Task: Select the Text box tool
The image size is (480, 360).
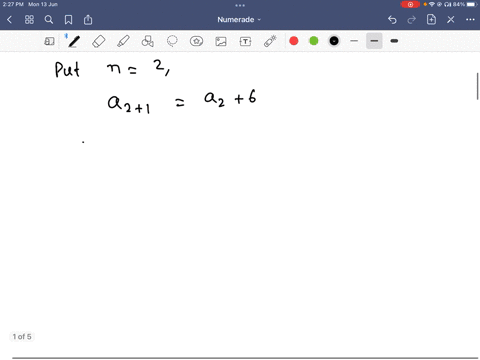Action: click(245, 41)
